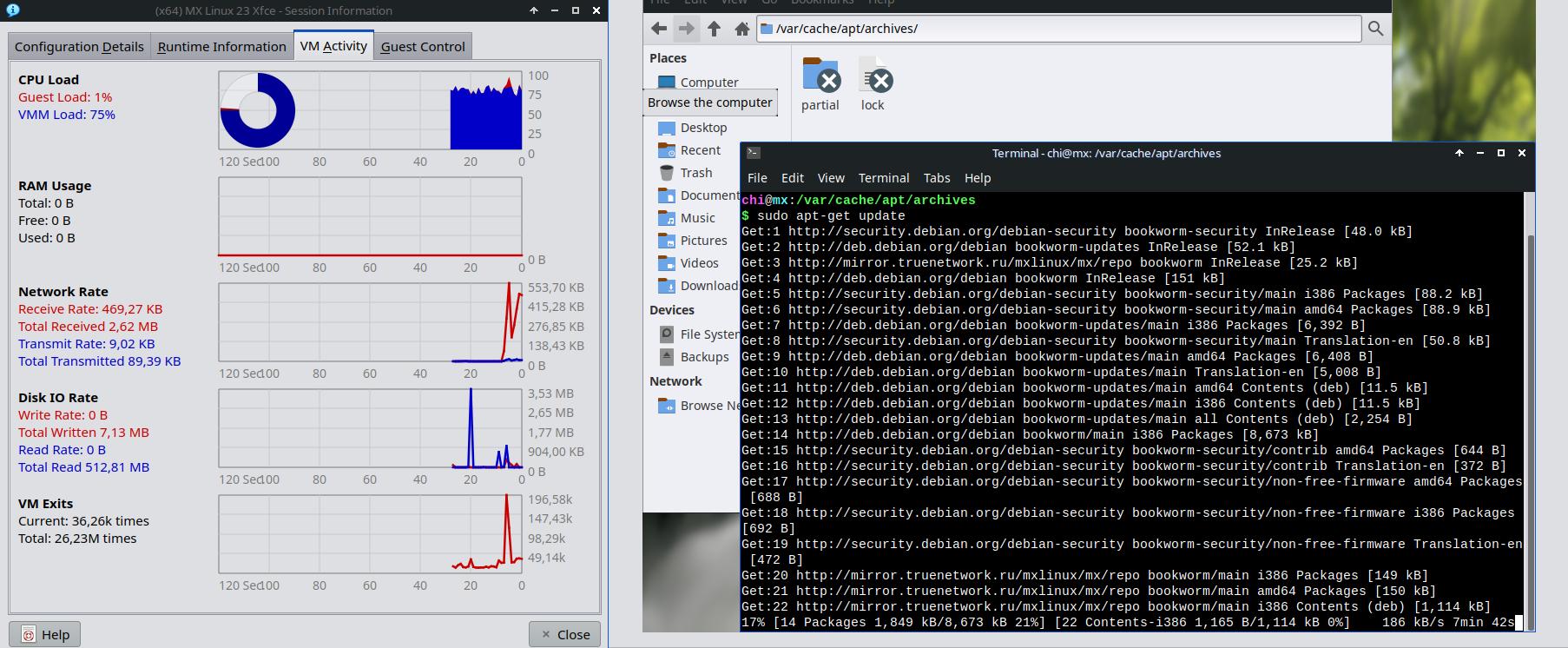Click the home folder icon
The image size is (1568, 648).
point(741,29)
